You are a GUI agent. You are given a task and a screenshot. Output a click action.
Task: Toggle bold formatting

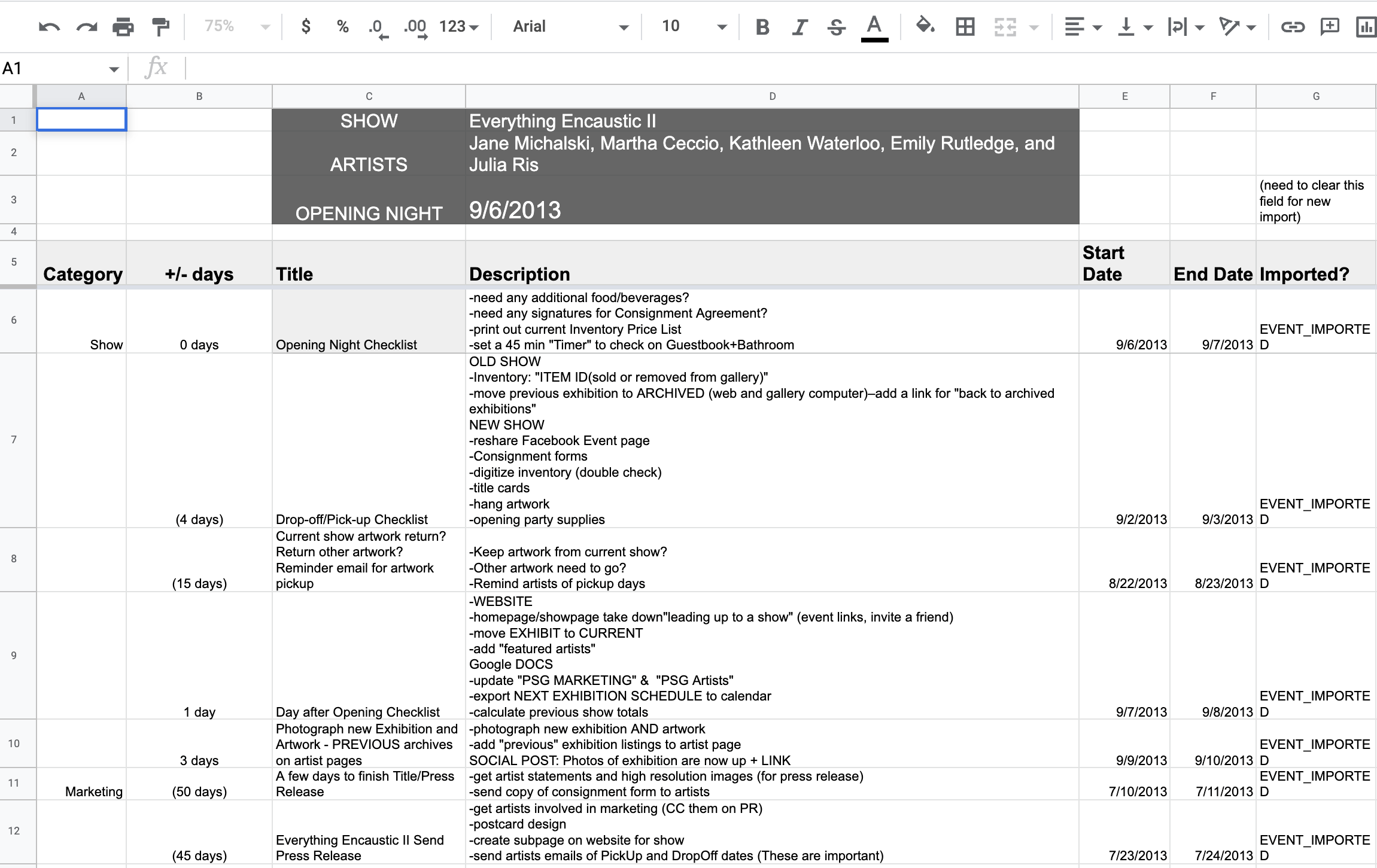click(x=762, y=27)
